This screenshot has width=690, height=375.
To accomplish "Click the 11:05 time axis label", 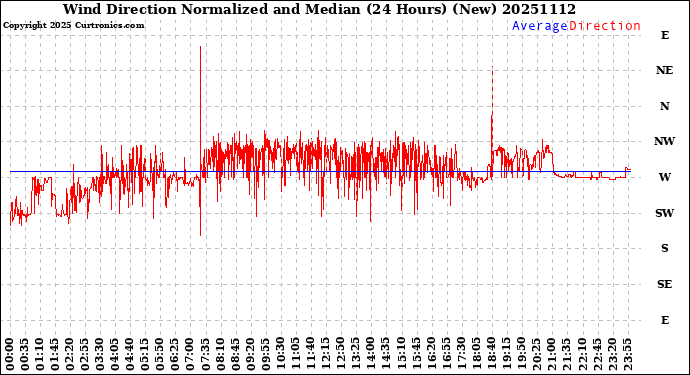I will [x=296, y=354].
